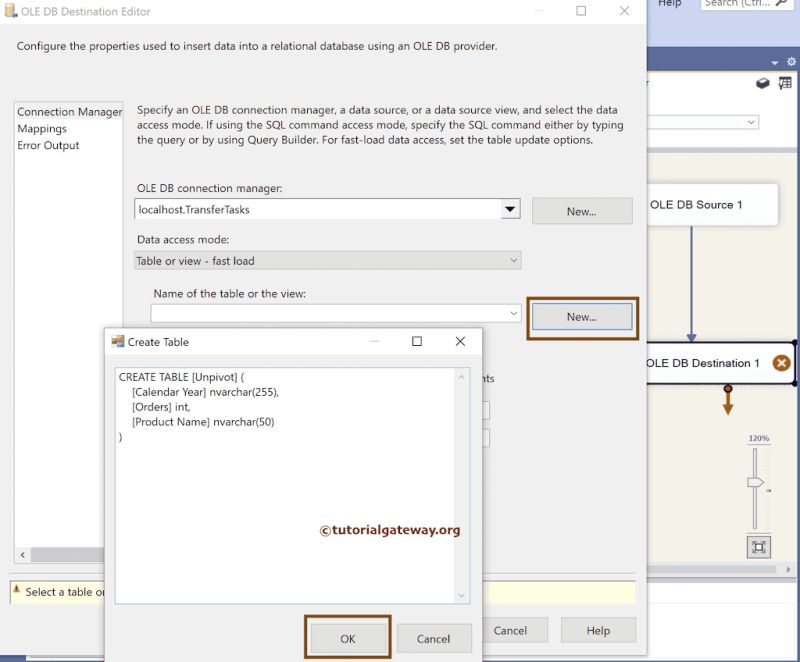This screenshot has height=662, width=800.
Task: Select the Error Output page
Action: coord(48,145)
